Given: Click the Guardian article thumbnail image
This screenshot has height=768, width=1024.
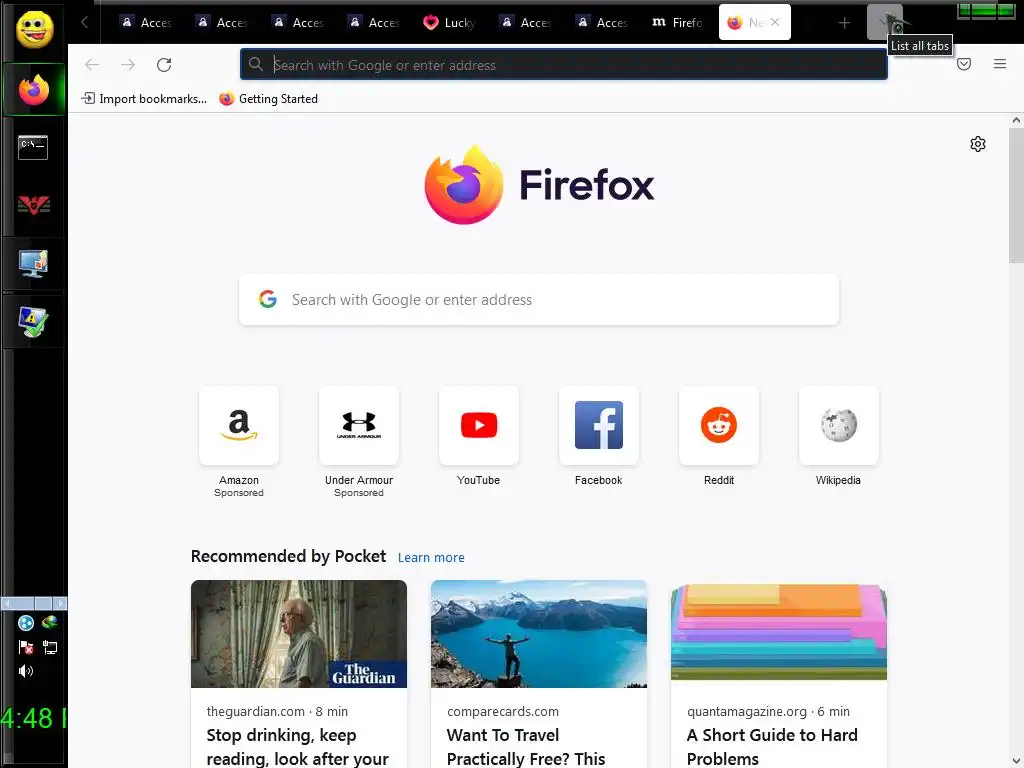Looking at the screenshot, I should pos(298,633).
